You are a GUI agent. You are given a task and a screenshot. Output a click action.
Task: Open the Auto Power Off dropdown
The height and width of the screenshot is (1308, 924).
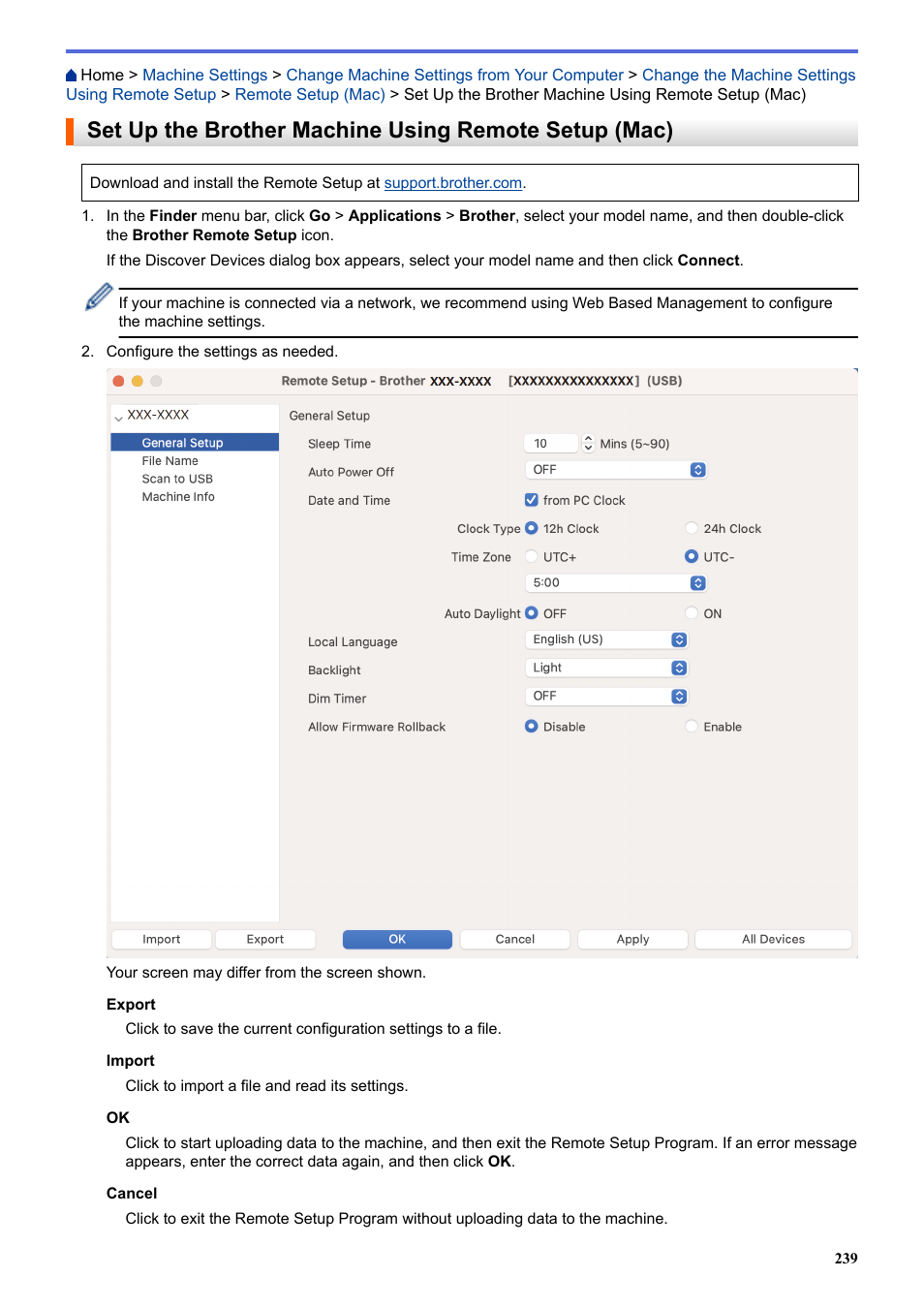click(615, 470)
